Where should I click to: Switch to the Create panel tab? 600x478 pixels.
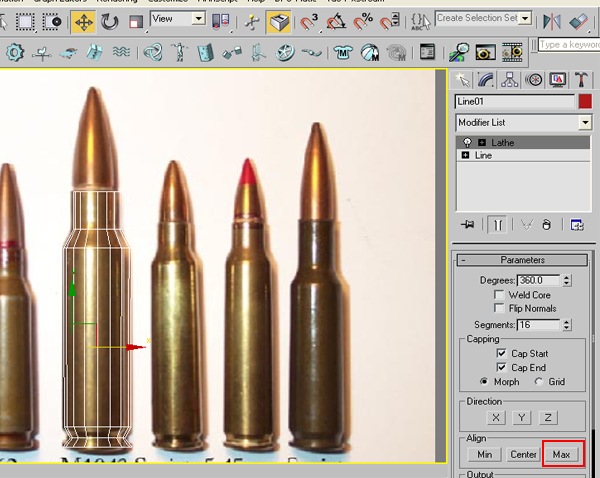tap(462, 80)
